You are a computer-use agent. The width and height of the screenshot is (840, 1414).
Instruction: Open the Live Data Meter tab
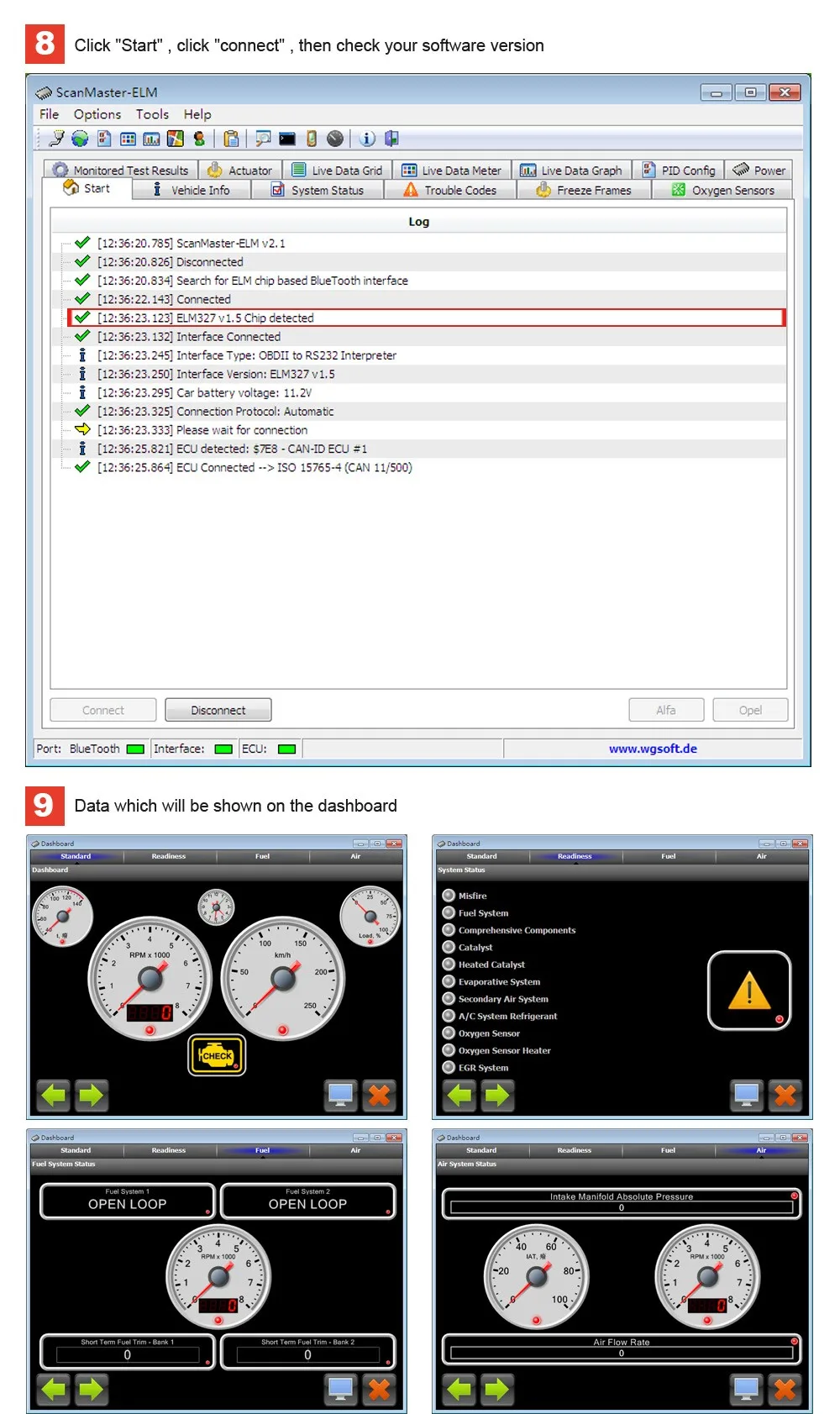[452, 170]
